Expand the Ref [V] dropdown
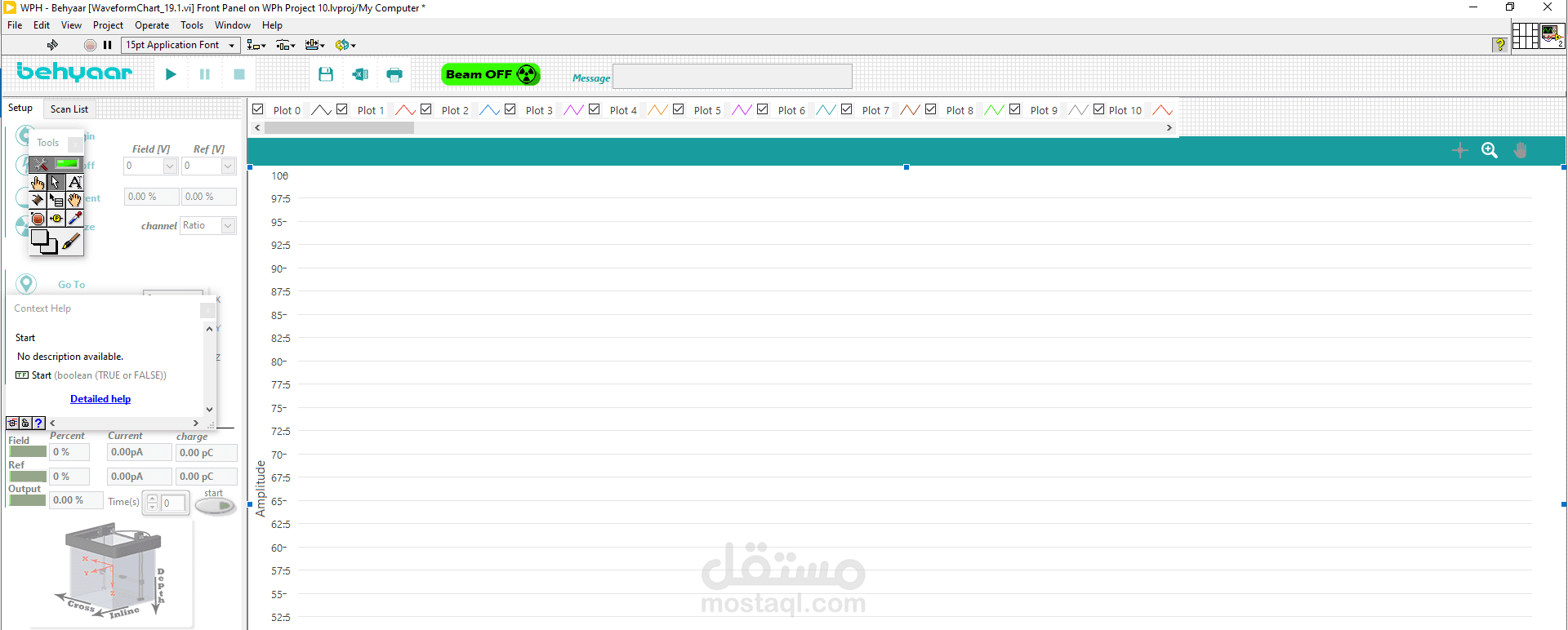The height and width of the screenshot is (630, 1568). pyautogui.click(x=228, y=166)
